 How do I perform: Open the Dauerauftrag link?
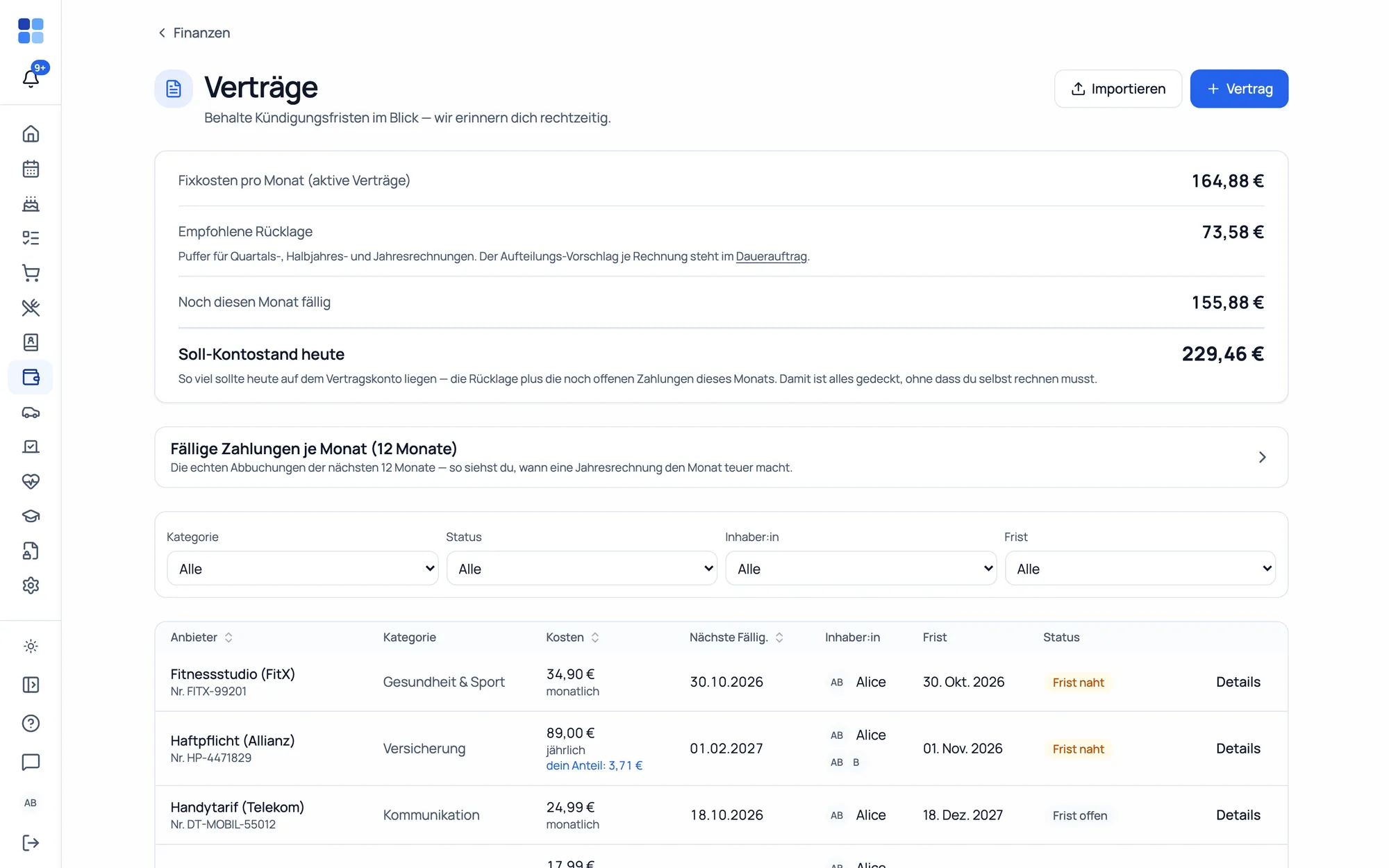point(771,256)
